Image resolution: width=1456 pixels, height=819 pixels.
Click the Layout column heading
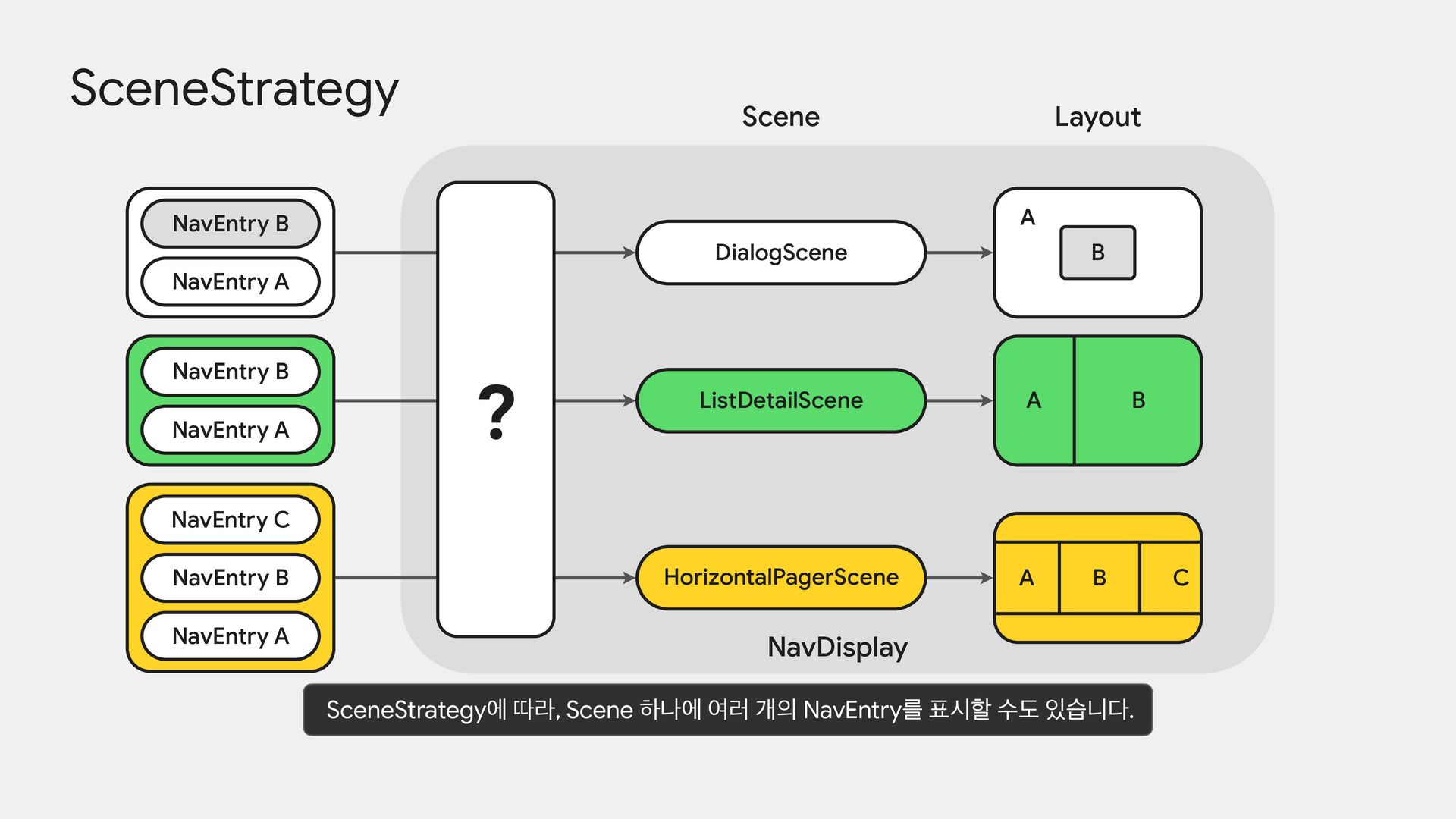[x=1097, y=117]
